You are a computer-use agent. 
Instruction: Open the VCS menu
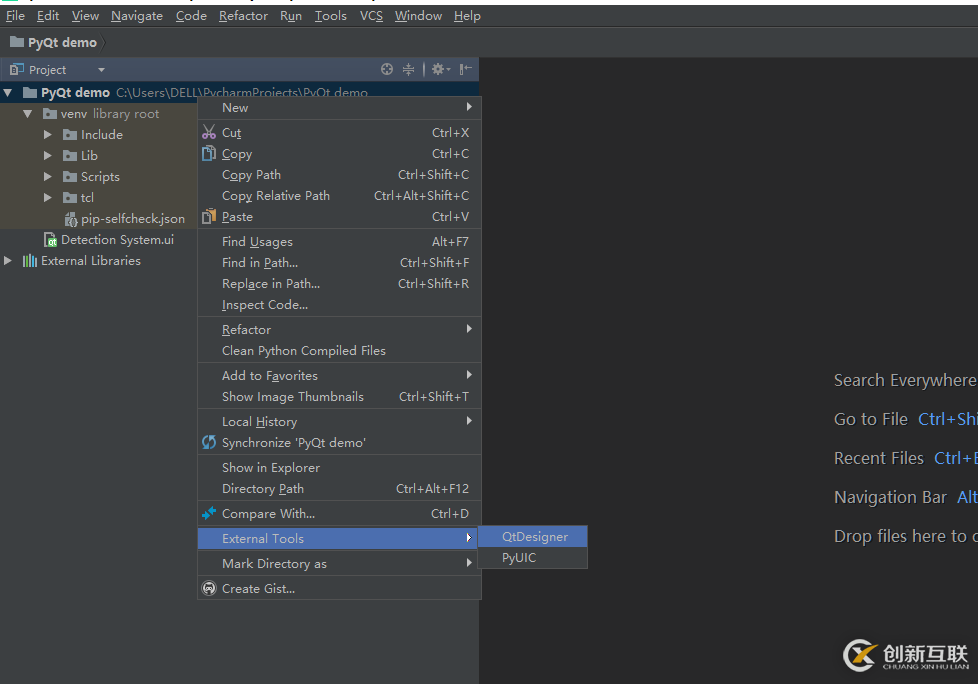[371, 16]
